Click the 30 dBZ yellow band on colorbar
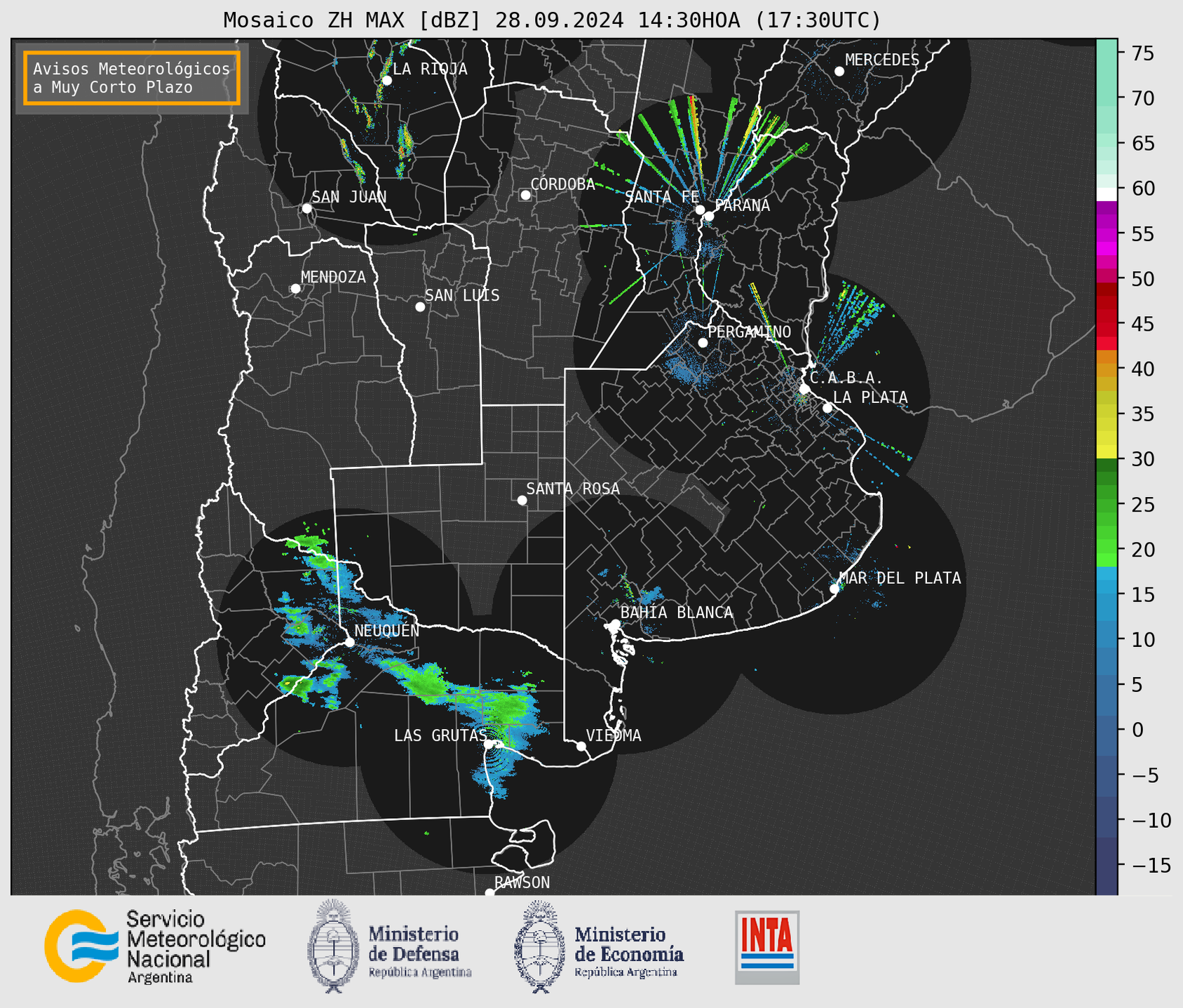 tap(1107, 452)
